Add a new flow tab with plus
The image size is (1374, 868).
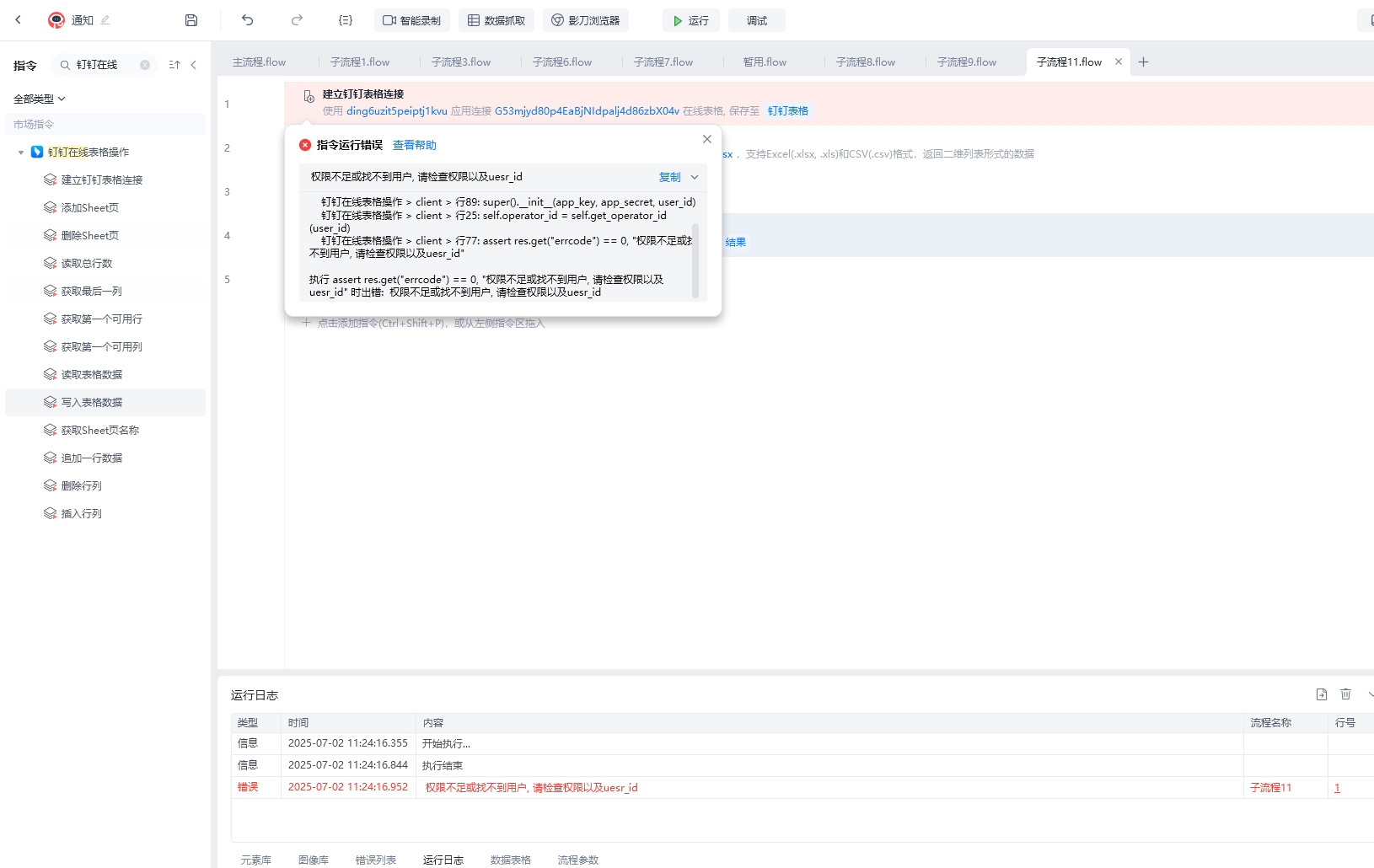click(x=1143, y=62)
